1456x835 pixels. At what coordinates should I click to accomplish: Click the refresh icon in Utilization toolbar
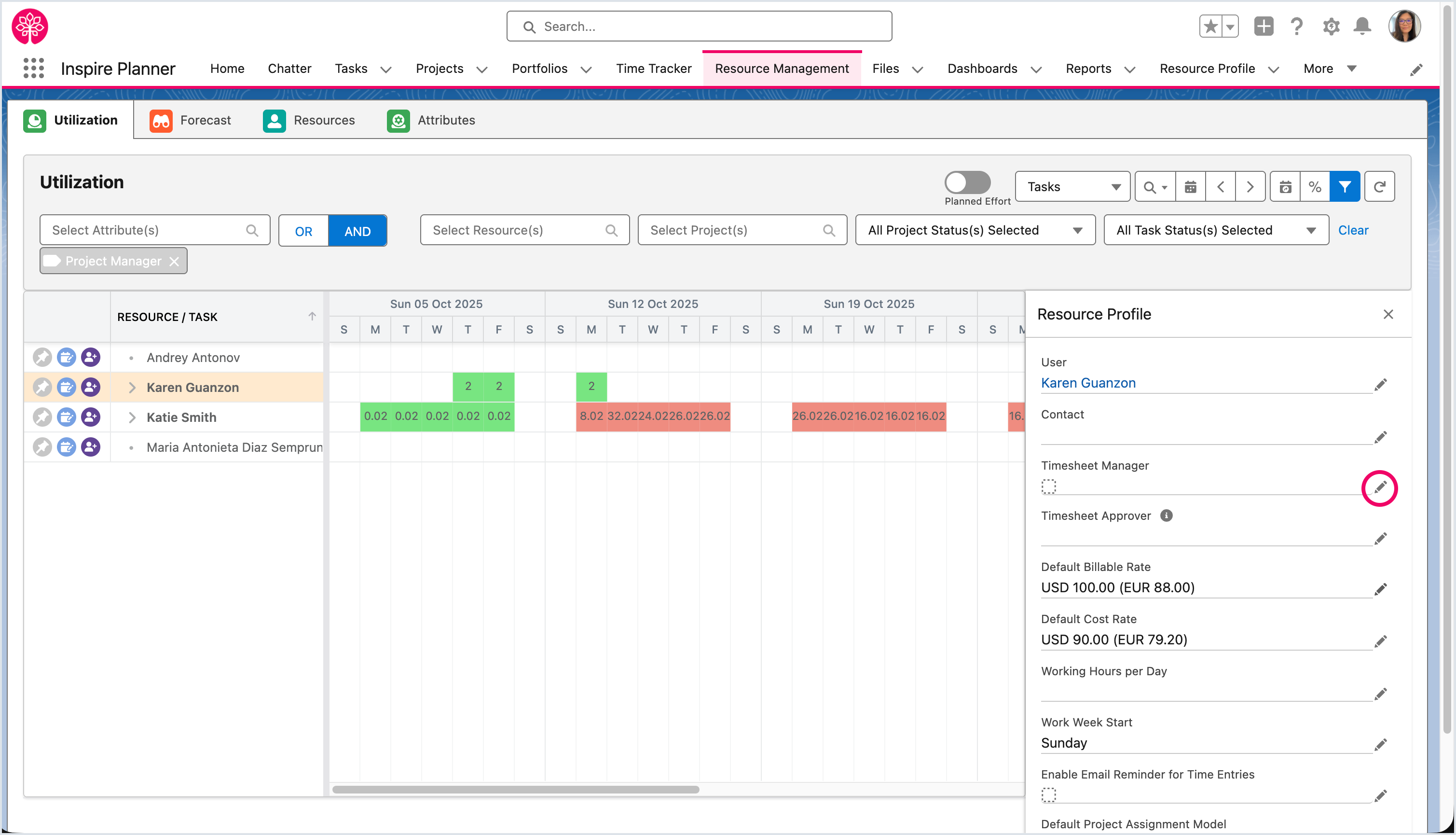click(x=1379, y=186)
